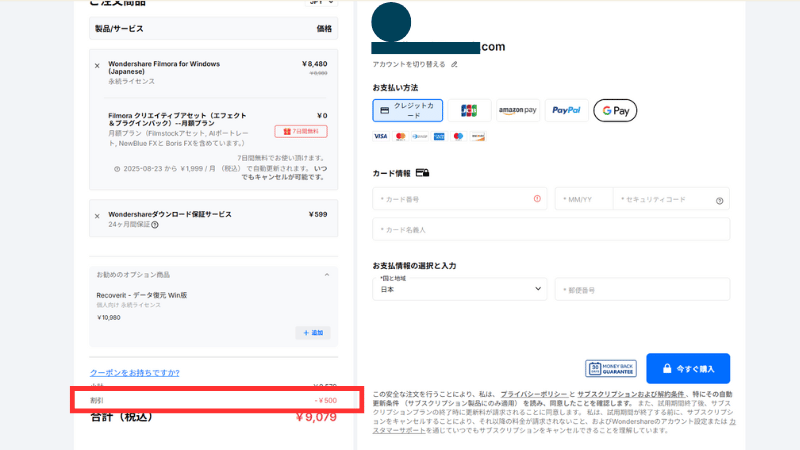This screenshot has height=450, width=800.
Task: Select JCB payment method
Action: (x=469, y=110)
